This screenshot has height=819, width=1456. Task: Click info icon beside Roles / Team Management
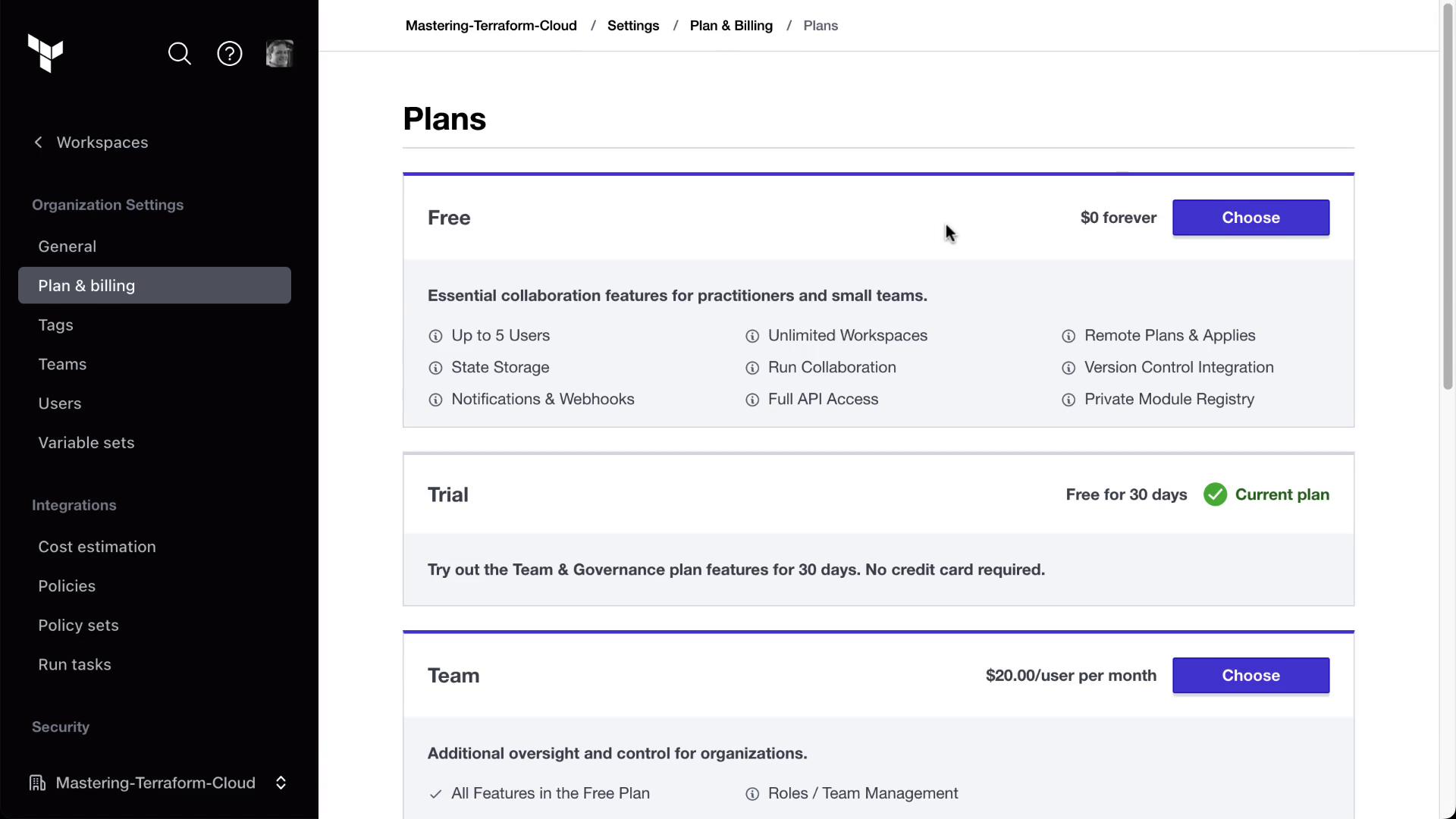tap(752, 794)
